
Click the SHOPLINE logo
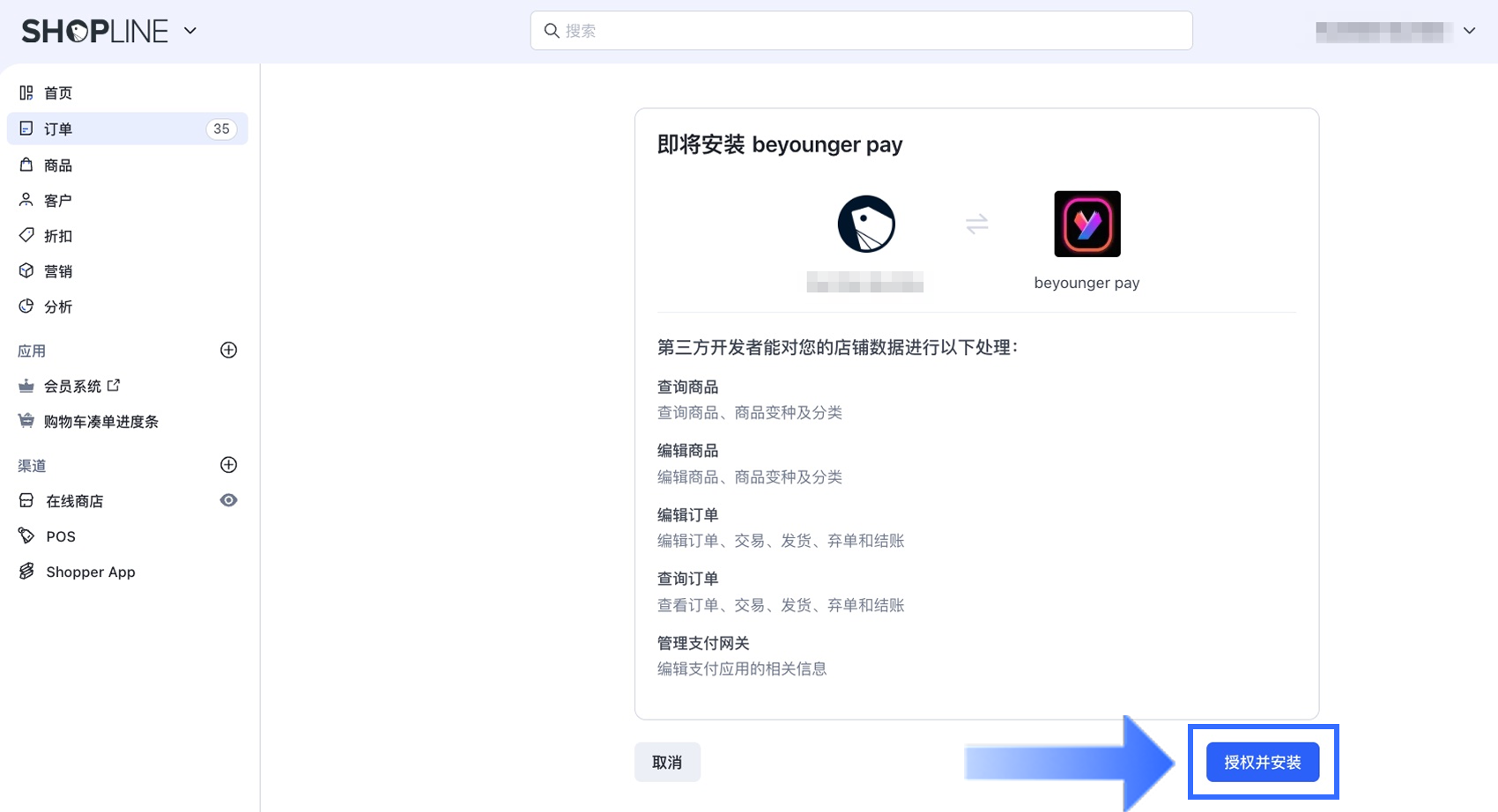click(94, 31)
